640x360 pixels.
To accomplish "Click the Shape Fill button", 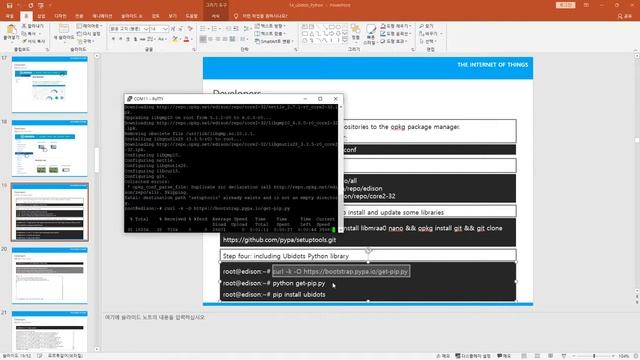I will pyautogui.click(x=395, y=26).
